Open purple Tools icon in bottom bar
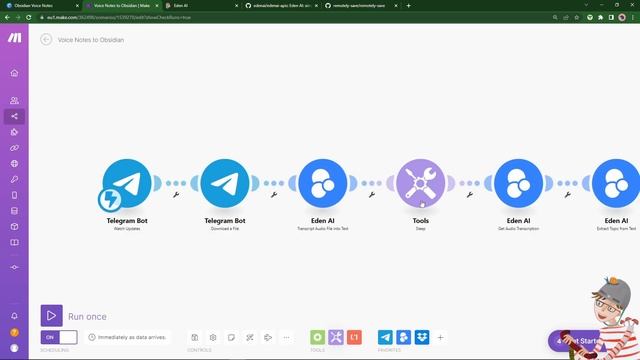 [336, 337]
